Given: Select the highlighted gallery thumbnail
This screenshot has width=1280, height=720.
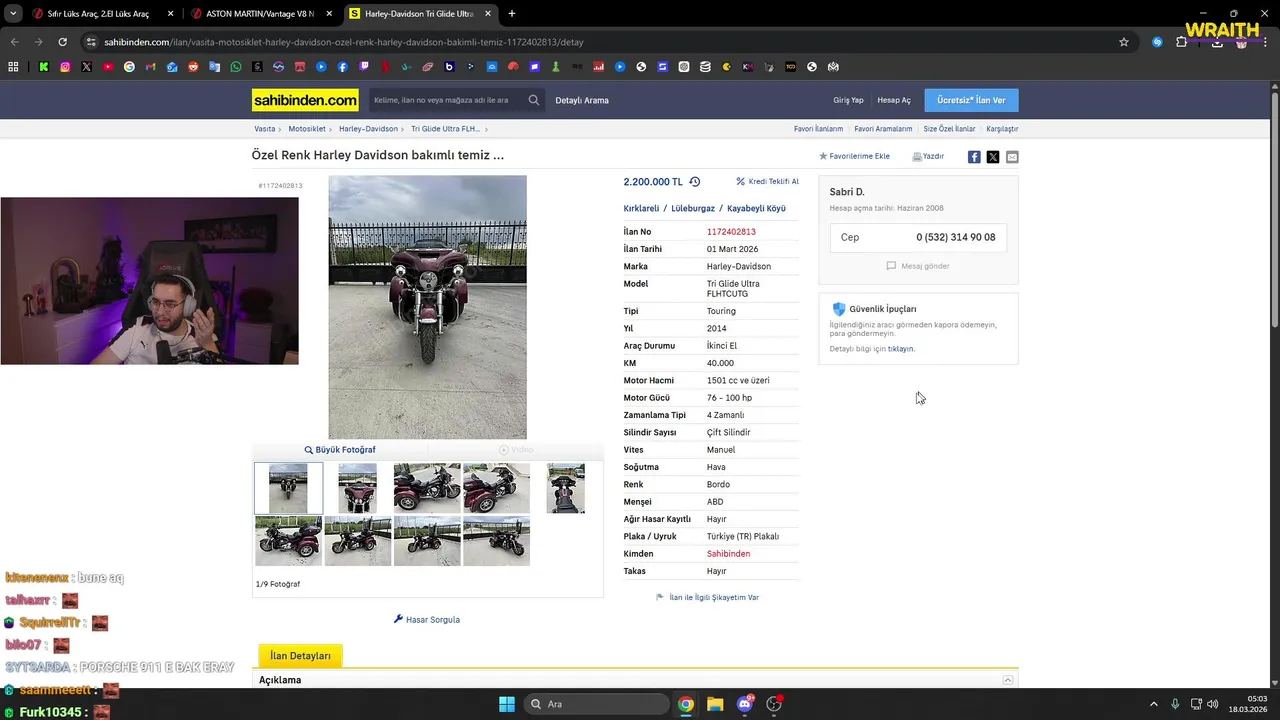Looking at the screenshot, I should (288, 488).
